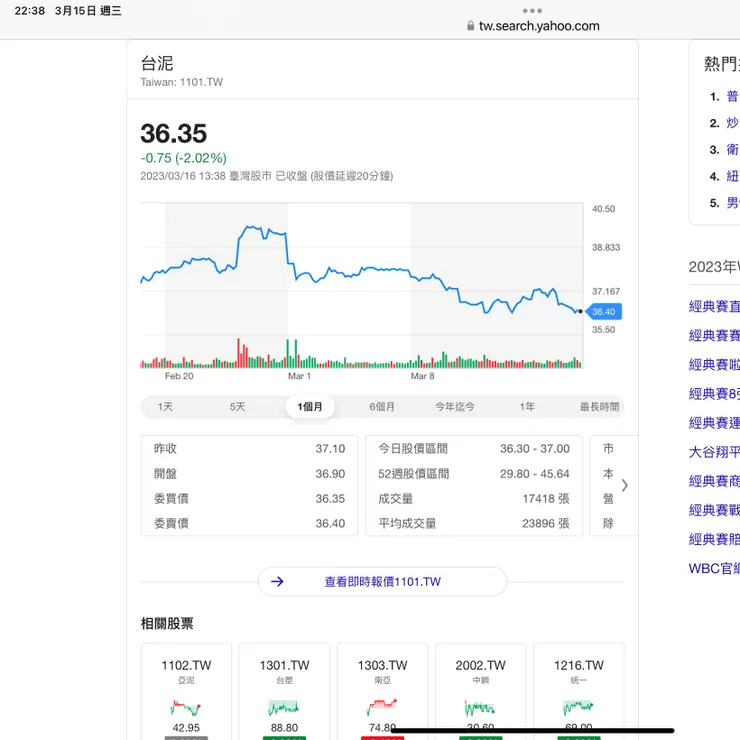
Task: Open the 1303.TW related stock card
Action: [x=382, y=691]
